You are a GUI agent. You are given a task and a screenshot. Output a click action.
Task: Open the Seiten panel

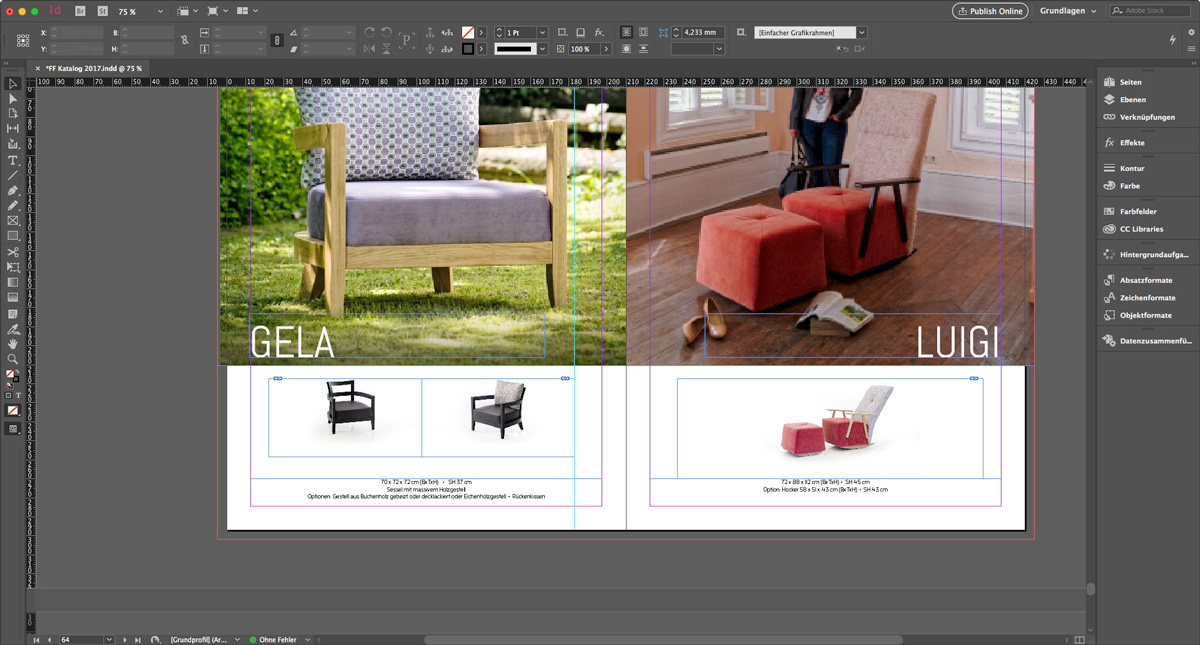1131,82
